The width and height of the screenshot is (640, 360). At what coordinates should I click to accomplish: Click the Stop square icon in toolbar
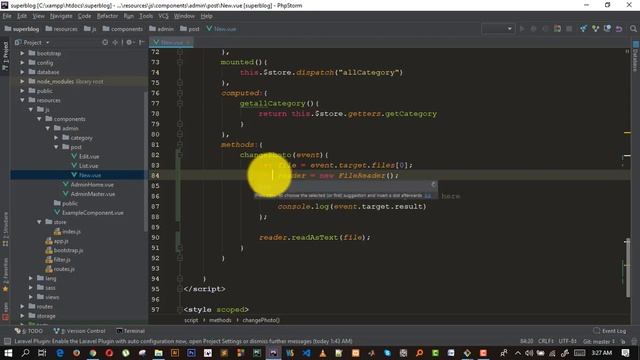pyautogui.click(x=569, y=29)
